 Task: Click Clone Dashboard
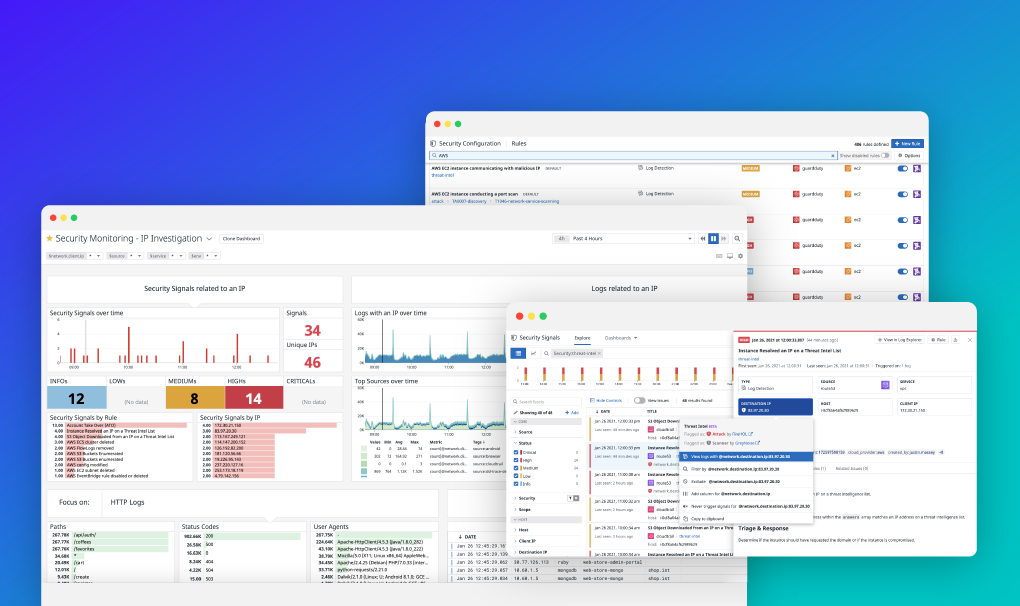click(243, 238)
